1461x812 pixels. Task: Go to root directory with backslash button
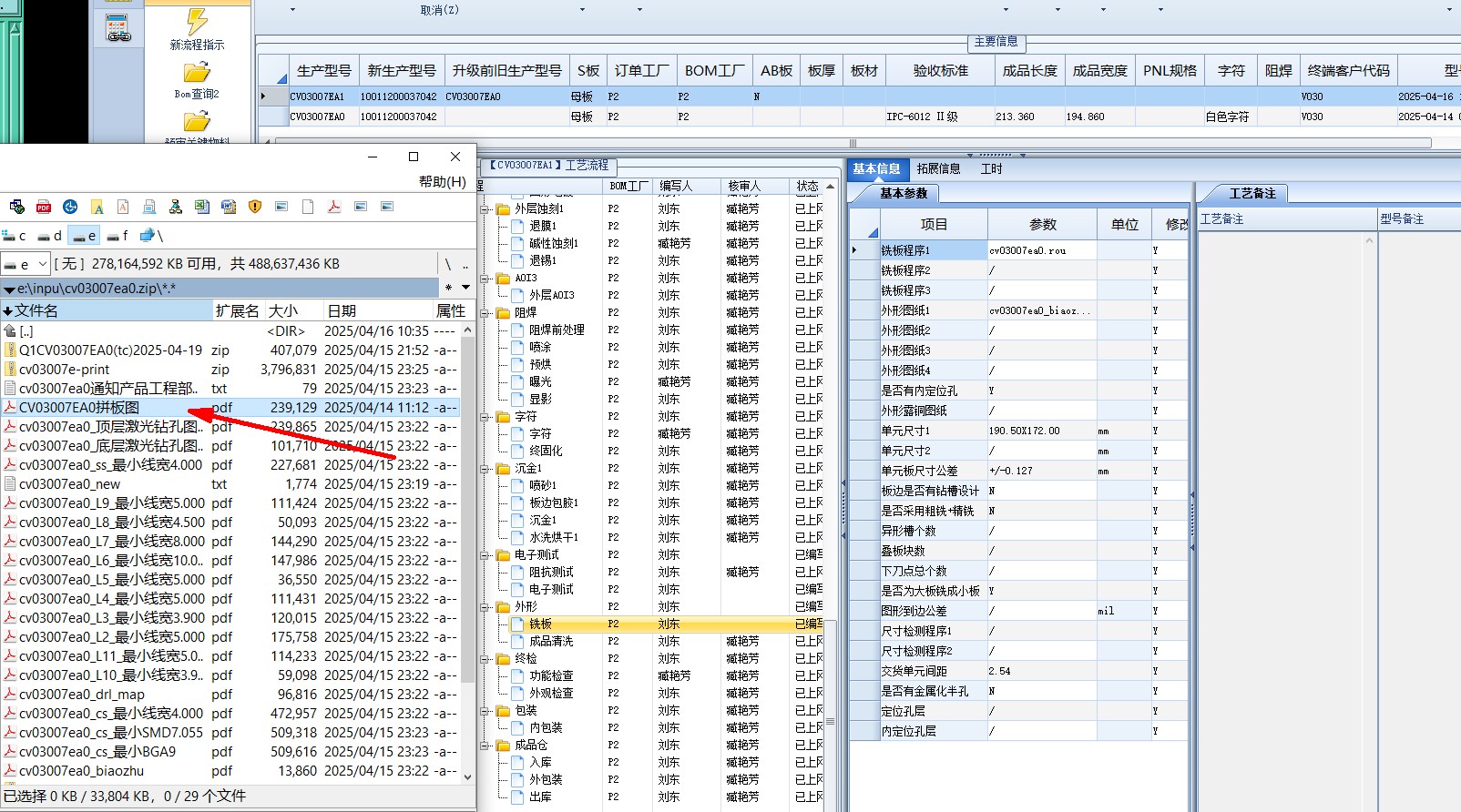coord(448,264)
